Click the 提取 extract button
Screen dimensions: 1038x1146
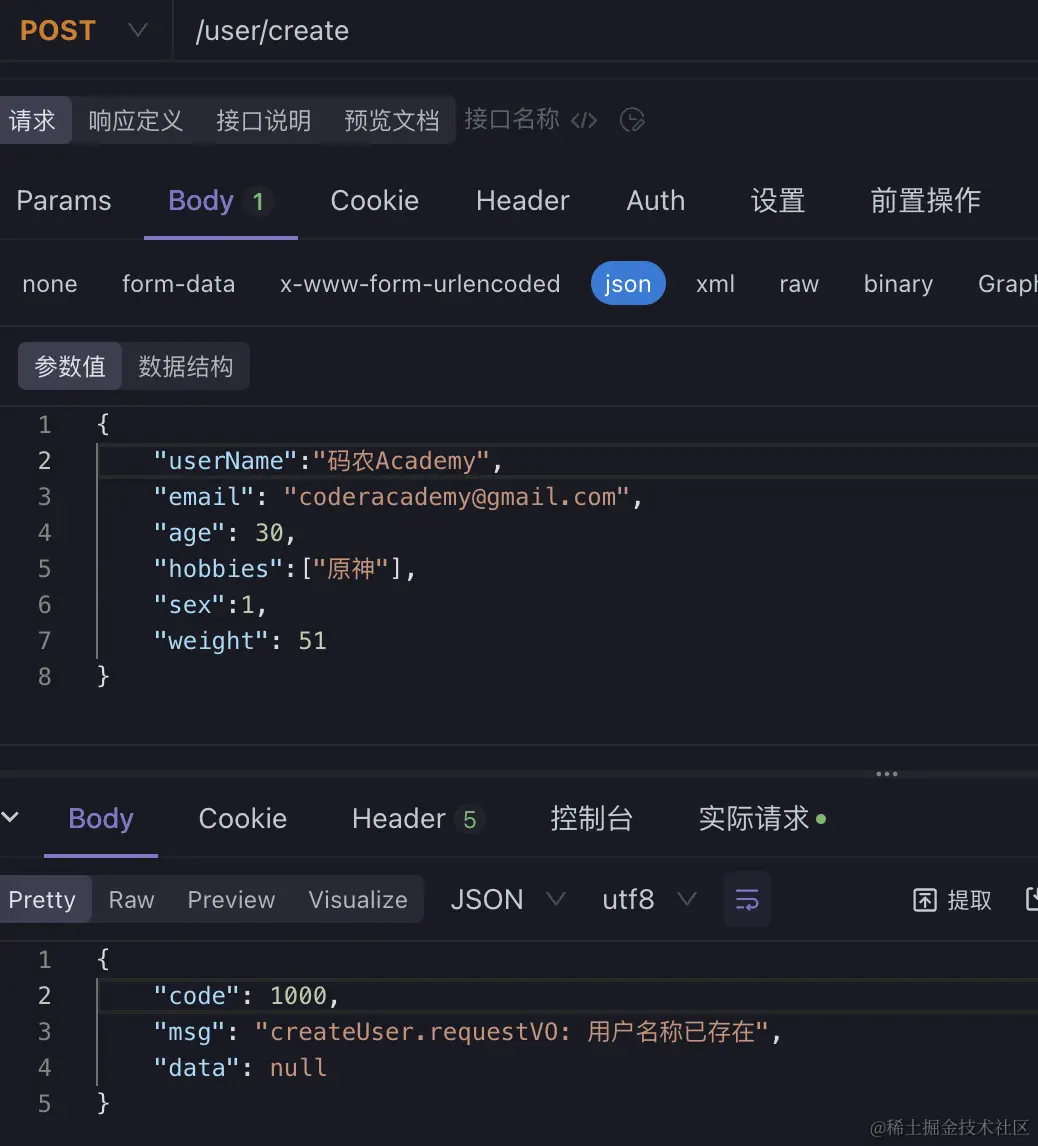pos(952,900)
